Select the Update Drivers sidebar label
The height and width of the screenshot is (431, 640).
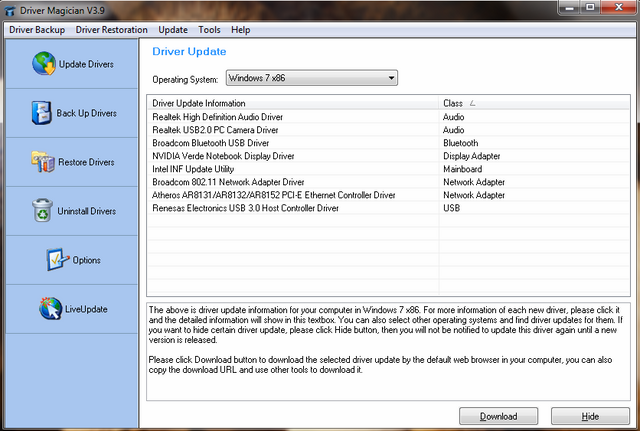[x=86, y=64]
